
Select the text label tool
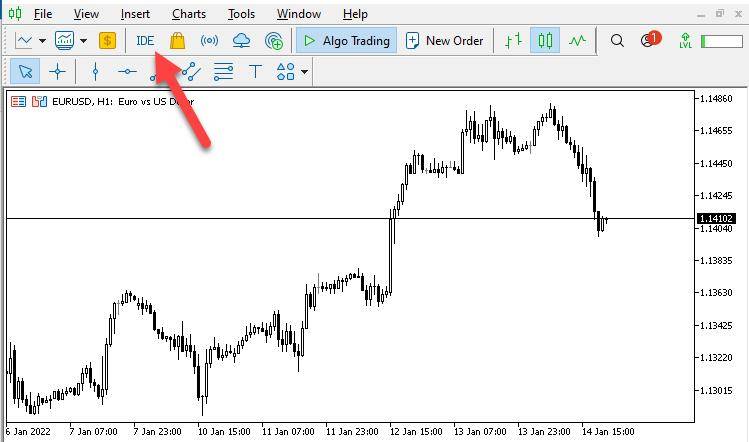click(x=256, y=72)
